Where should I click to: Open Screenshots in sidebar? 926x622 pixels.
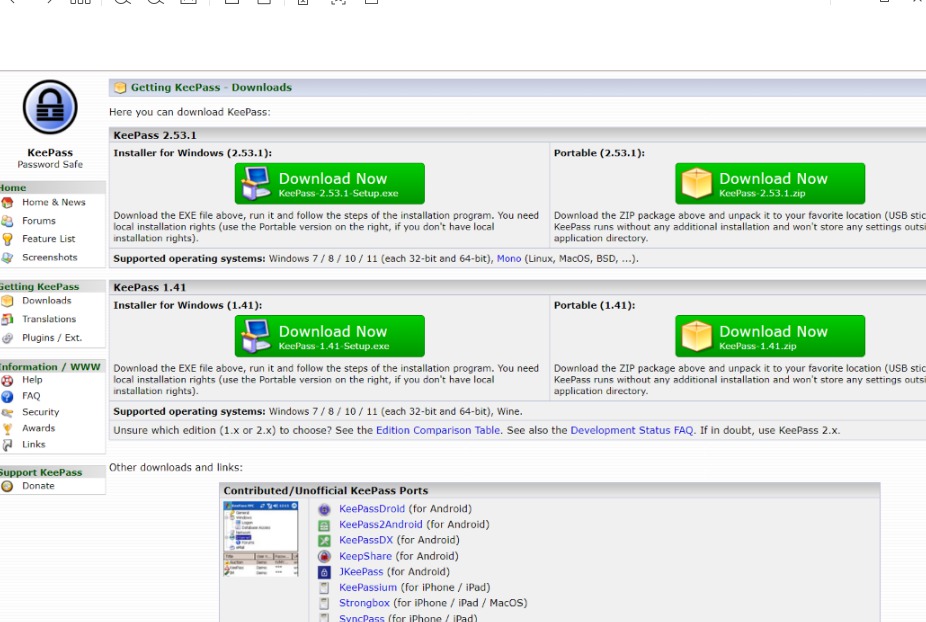coord(50,257)
